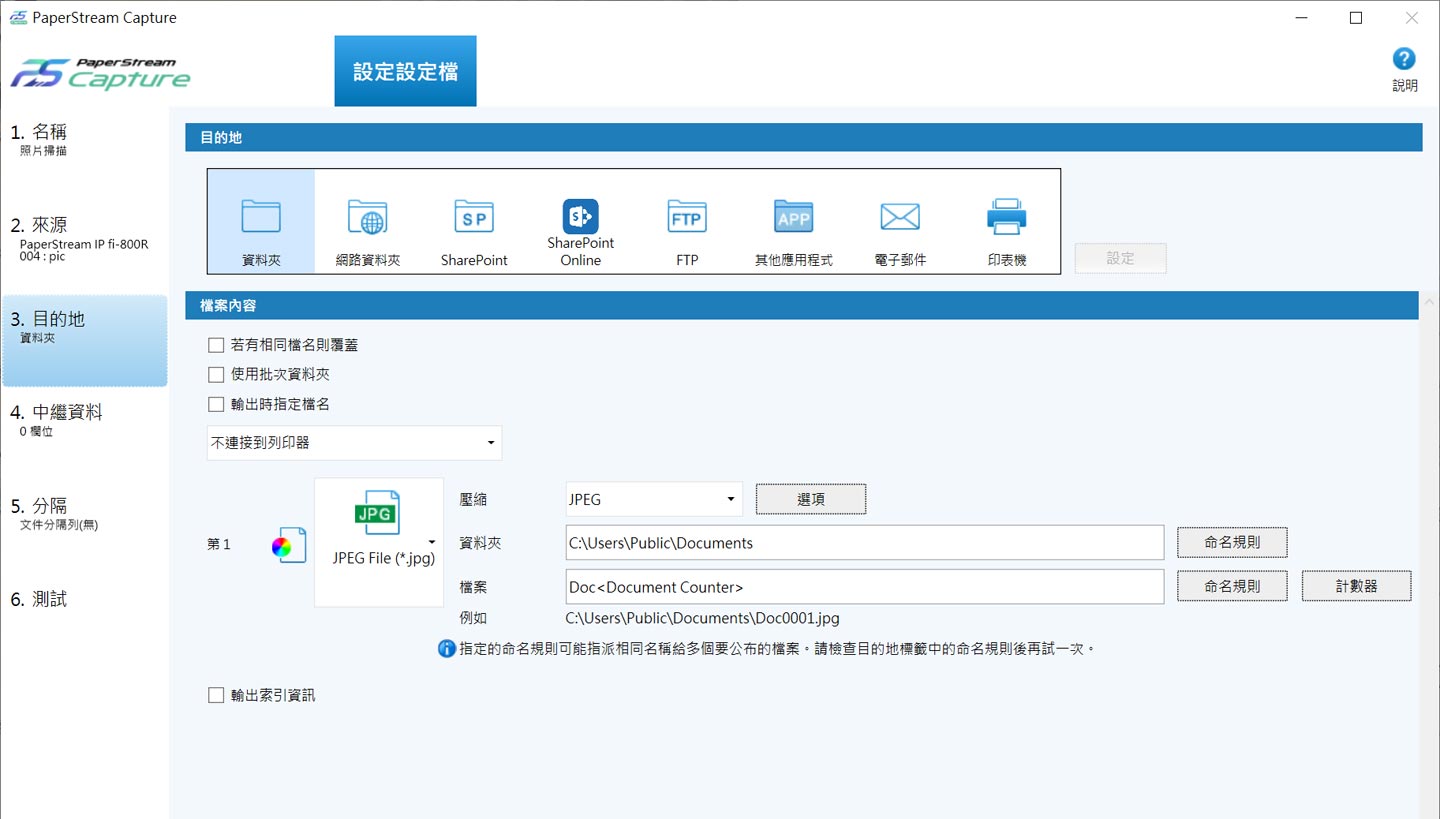
Task: Enable 輸出索引資訊 checkbox
Action: [x=216, y=695]
